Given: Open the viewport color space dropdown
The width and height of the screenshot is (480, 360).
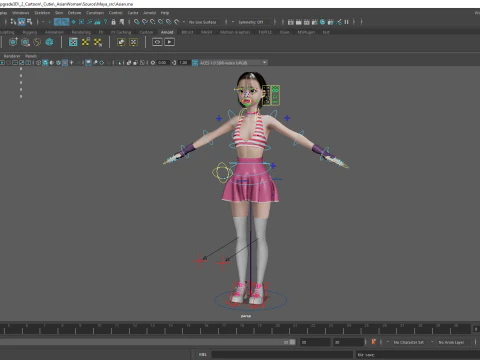Looking at the screenshot, I should pos(234,63).
